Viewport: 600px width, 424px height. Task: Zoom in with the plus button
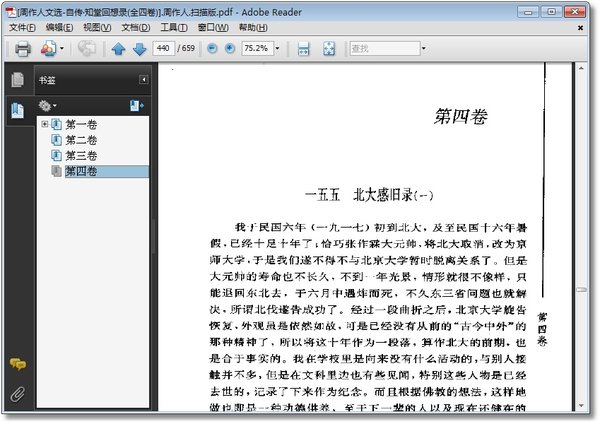[230, 48]
